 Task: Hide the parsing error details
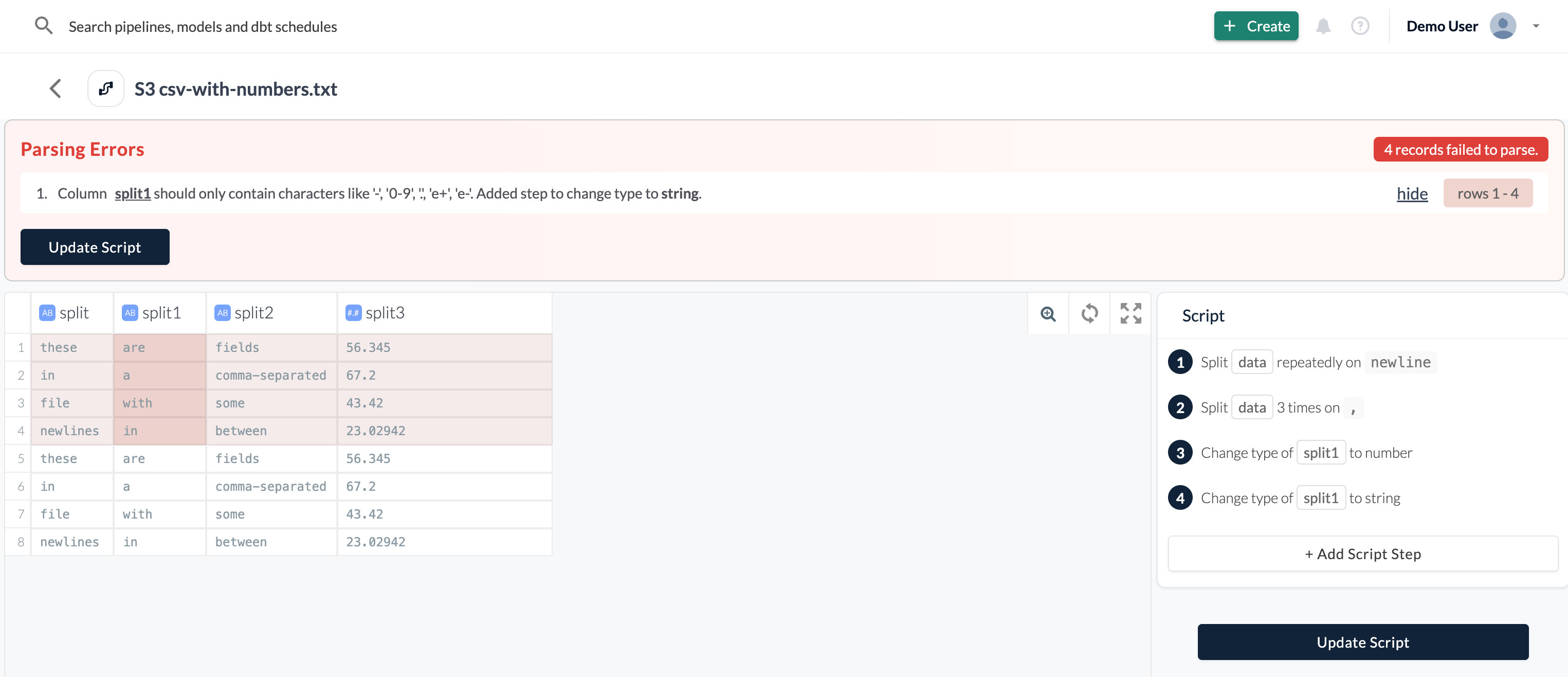tap(1412, 193)
